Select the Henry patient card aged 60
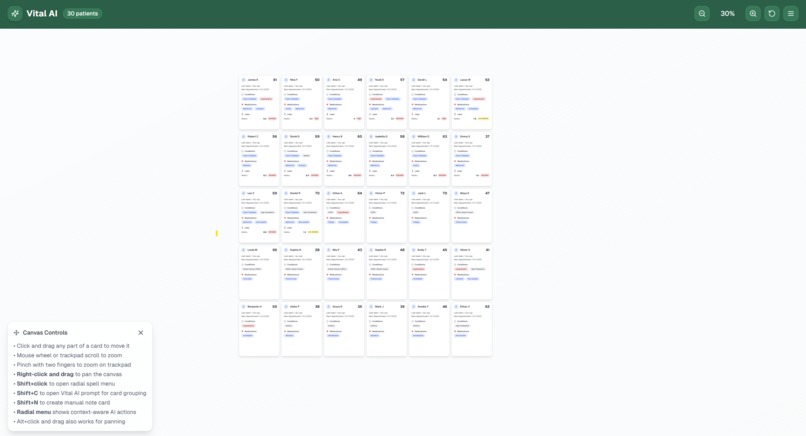Image resolution: width=806 pixels, height=436 pixels. point(344,157)
